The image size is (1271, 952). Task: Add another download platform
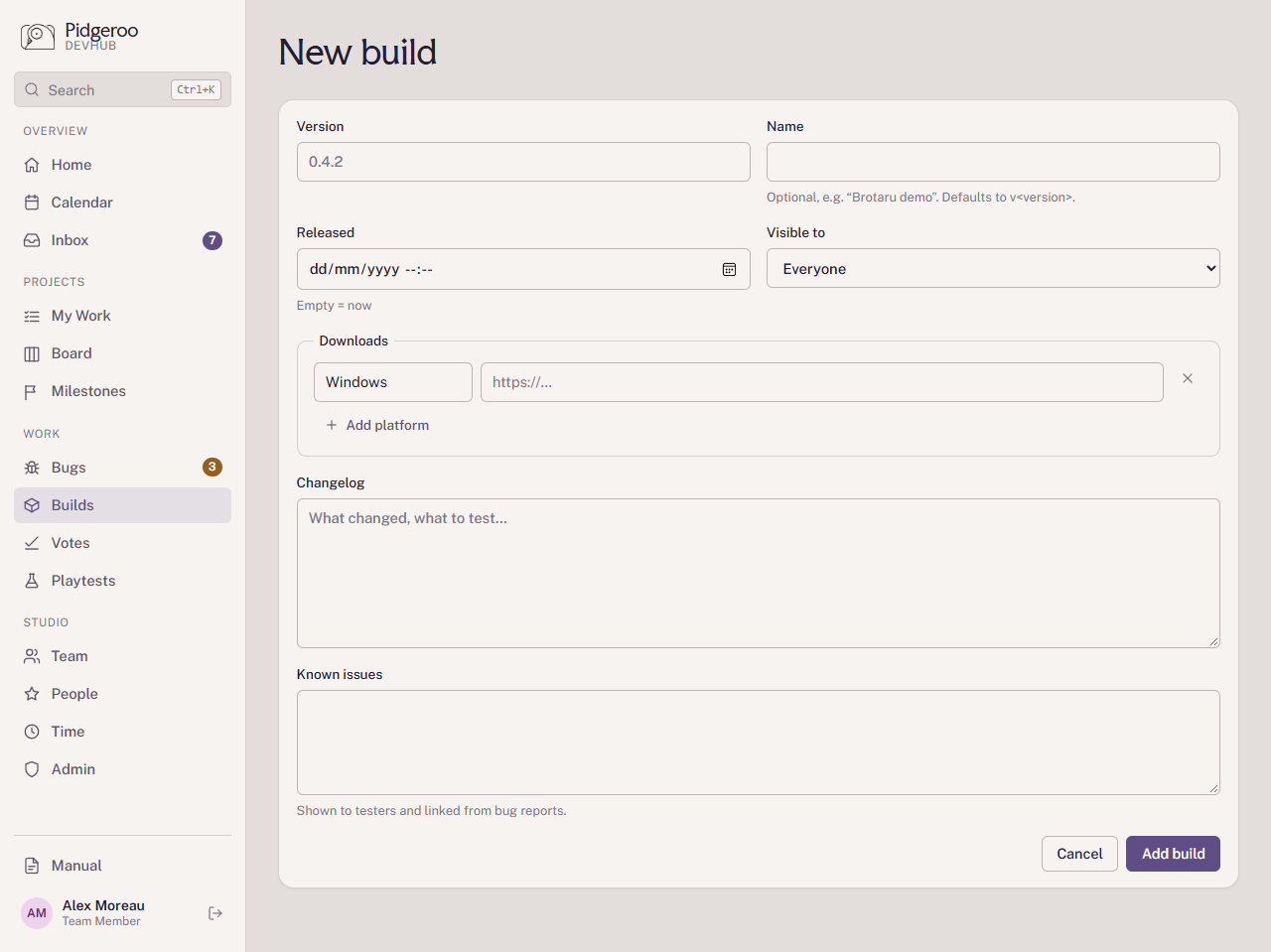point(377,425)
